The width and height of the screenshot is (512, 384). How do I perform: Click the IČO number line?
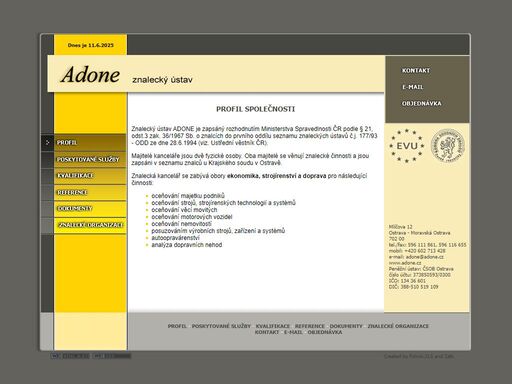pyautogui.click(x=407, y=281)
